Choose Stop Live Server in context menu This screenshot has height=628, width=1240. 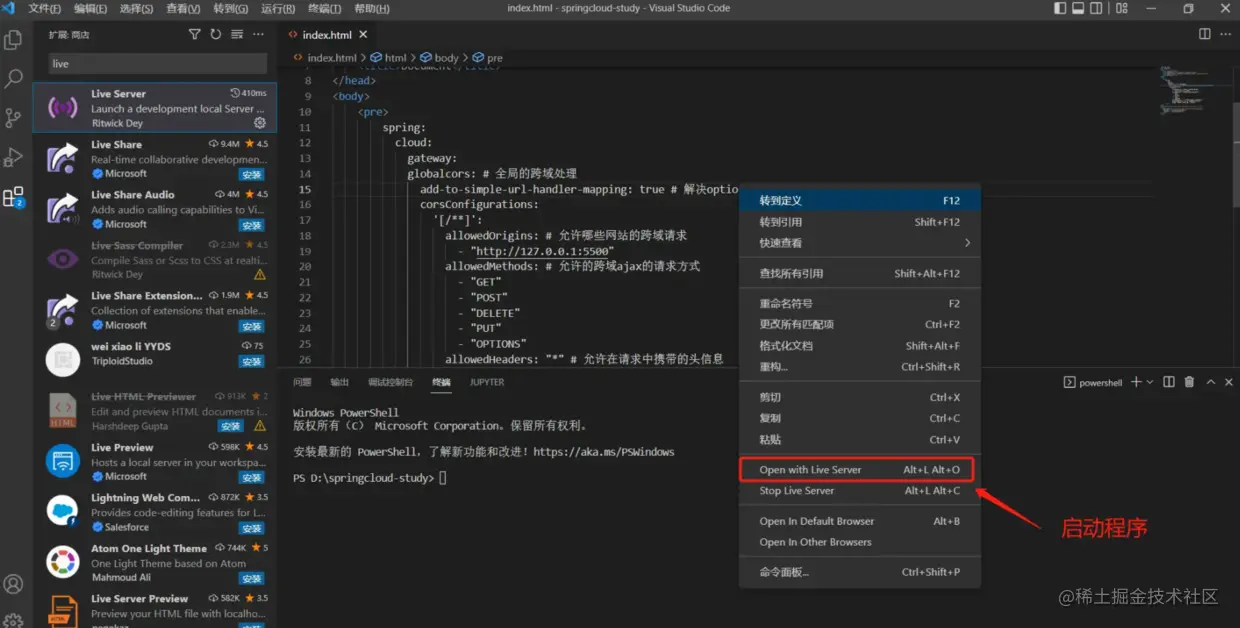860,491
